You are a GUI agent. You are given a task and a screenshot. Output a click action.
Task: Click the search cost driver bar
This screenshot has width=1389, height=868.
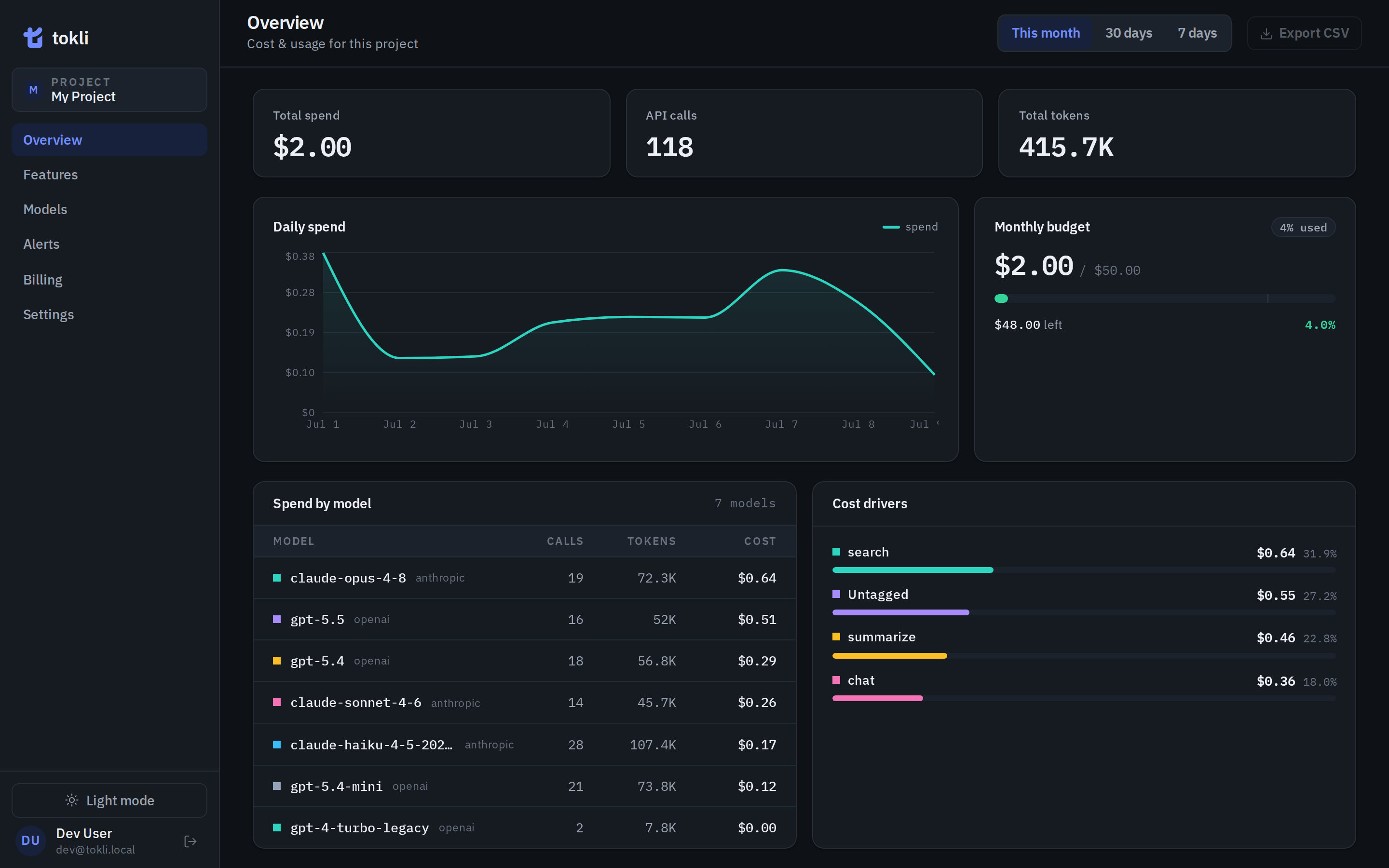point(1084,570)
